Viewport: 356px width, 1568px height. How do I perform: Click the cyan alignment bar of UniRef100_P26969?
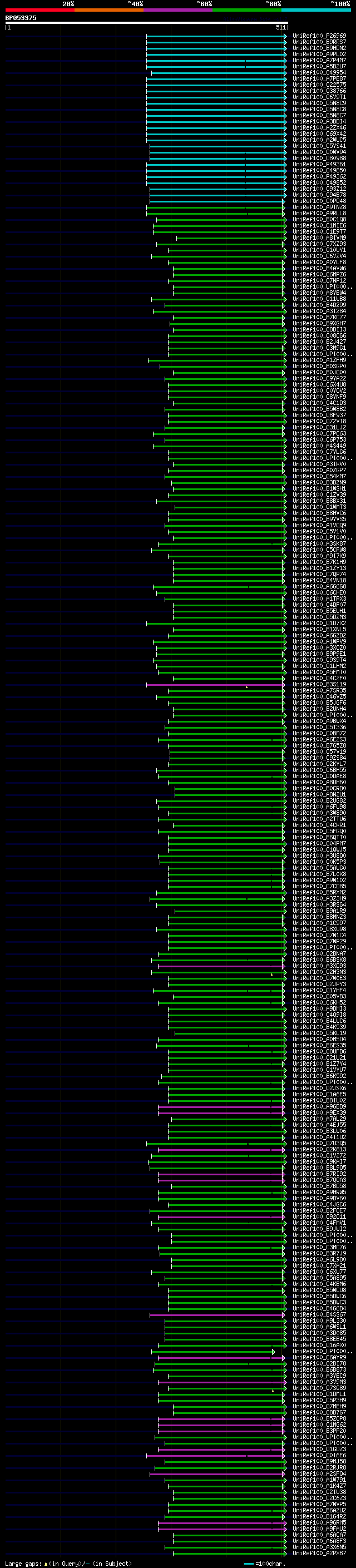coord(216,36)
